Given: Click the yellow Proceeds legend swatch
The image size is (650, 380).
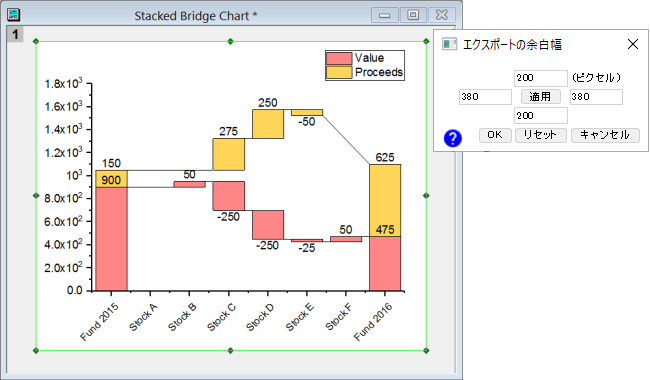Looking at the screenshot, I should tap(339, 72).
